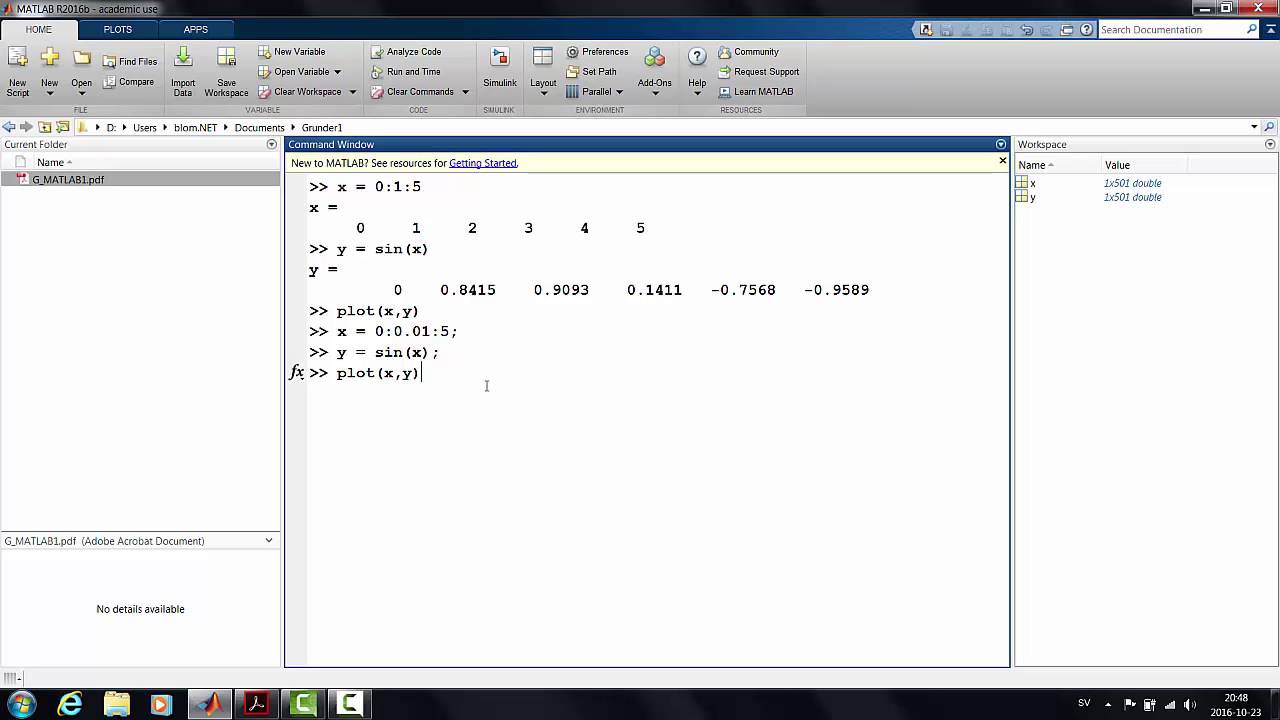Click the Layout icon
The width and height of the screenshot is (1280, 720).
point(543,58)
